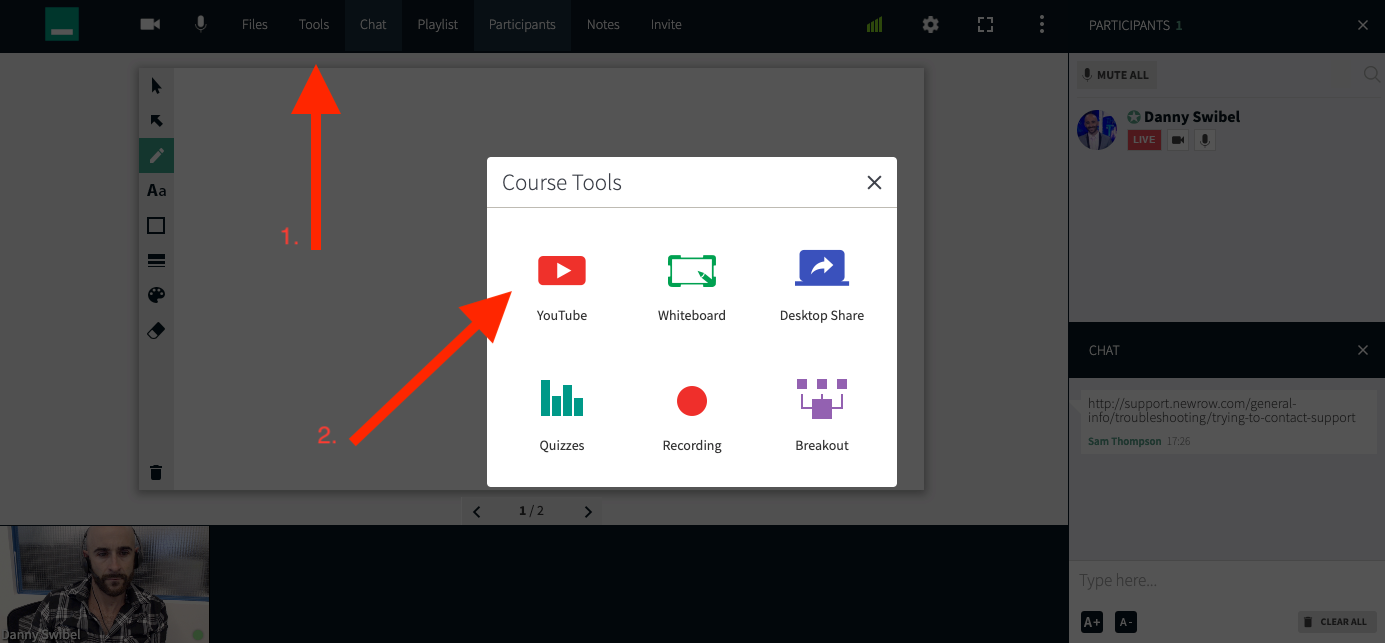Increase chat font size with A+
The height and width of the screenshot is (643, 1385).
(x=1092, y=622)
